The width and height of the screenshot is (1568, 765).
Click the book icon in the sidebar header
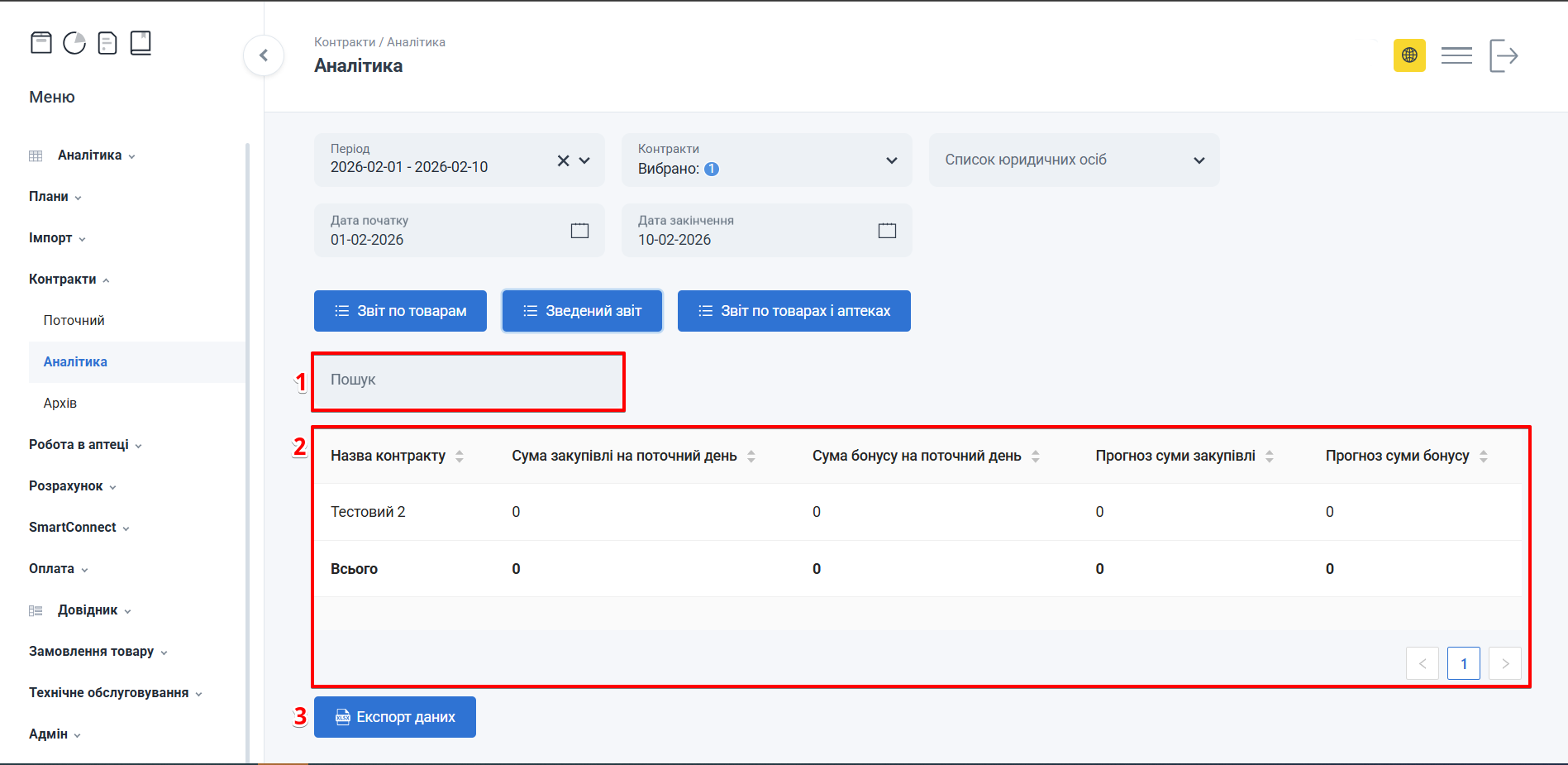tap(141, 42)
